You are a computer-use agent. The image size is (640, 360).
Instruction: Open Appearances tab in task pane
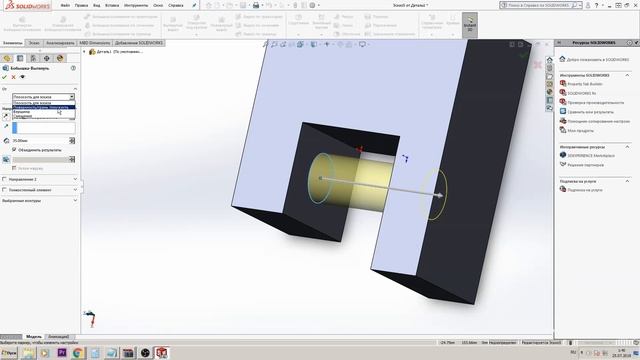point(549,92)
